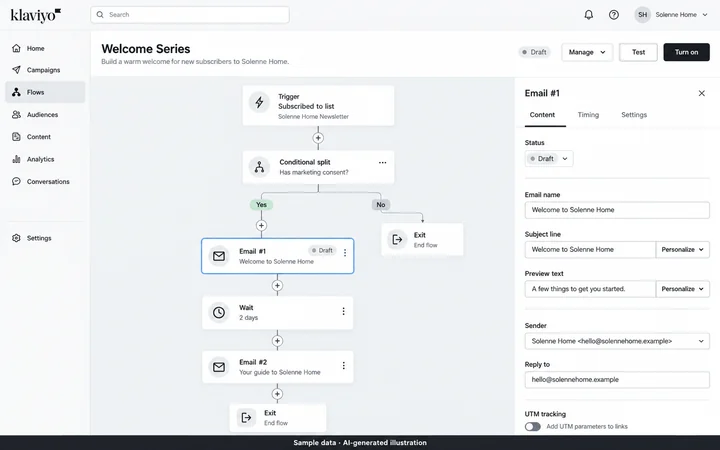This screenshot has height=450, width=720.
Task: Select the Trigger node title
Action: (x=289, y=96)
